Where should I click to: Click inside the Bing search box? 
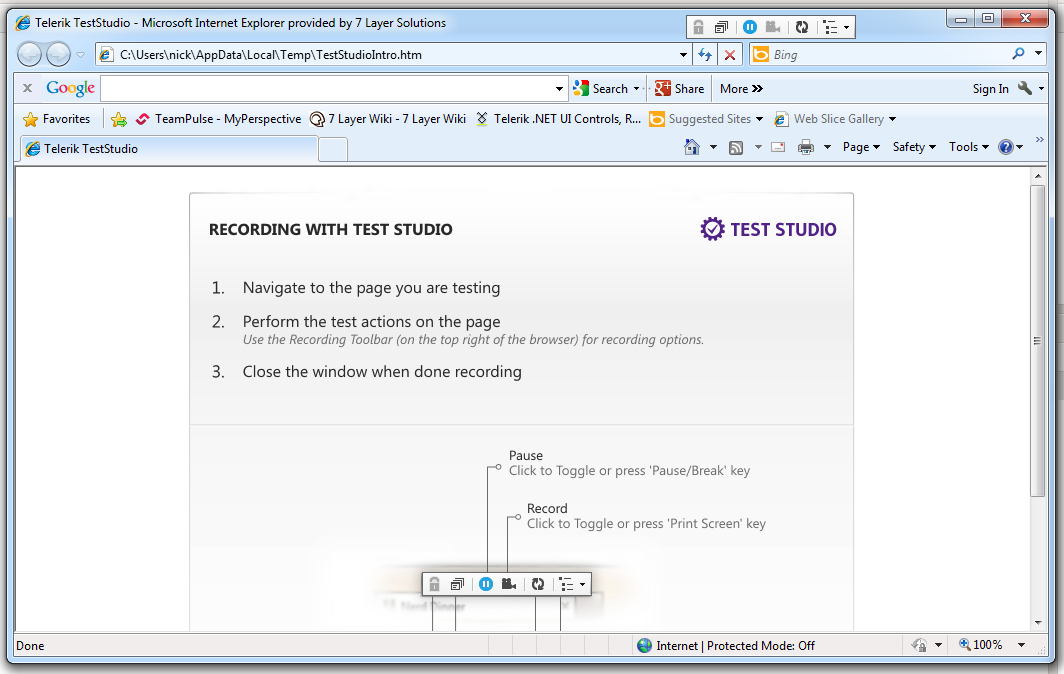point(889,55)
